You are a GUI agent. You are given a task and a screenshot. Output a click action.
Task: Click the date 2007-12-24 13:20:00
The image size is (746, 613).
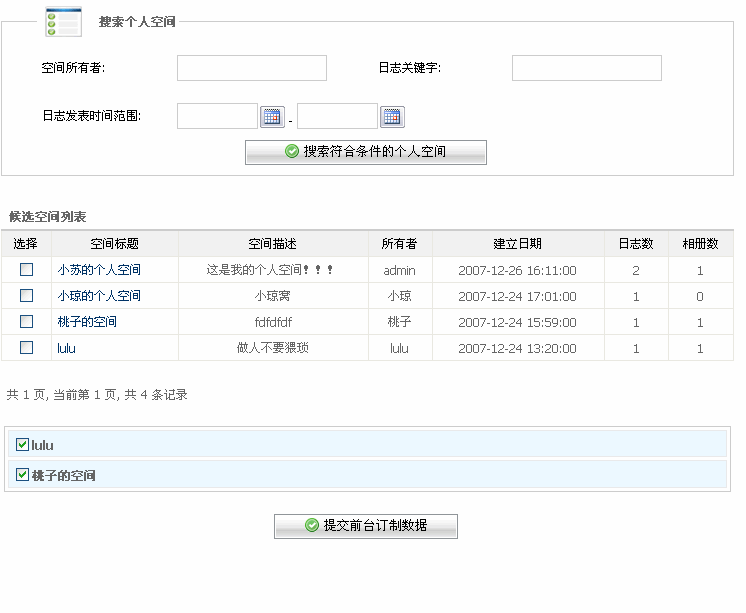(518, 348)
